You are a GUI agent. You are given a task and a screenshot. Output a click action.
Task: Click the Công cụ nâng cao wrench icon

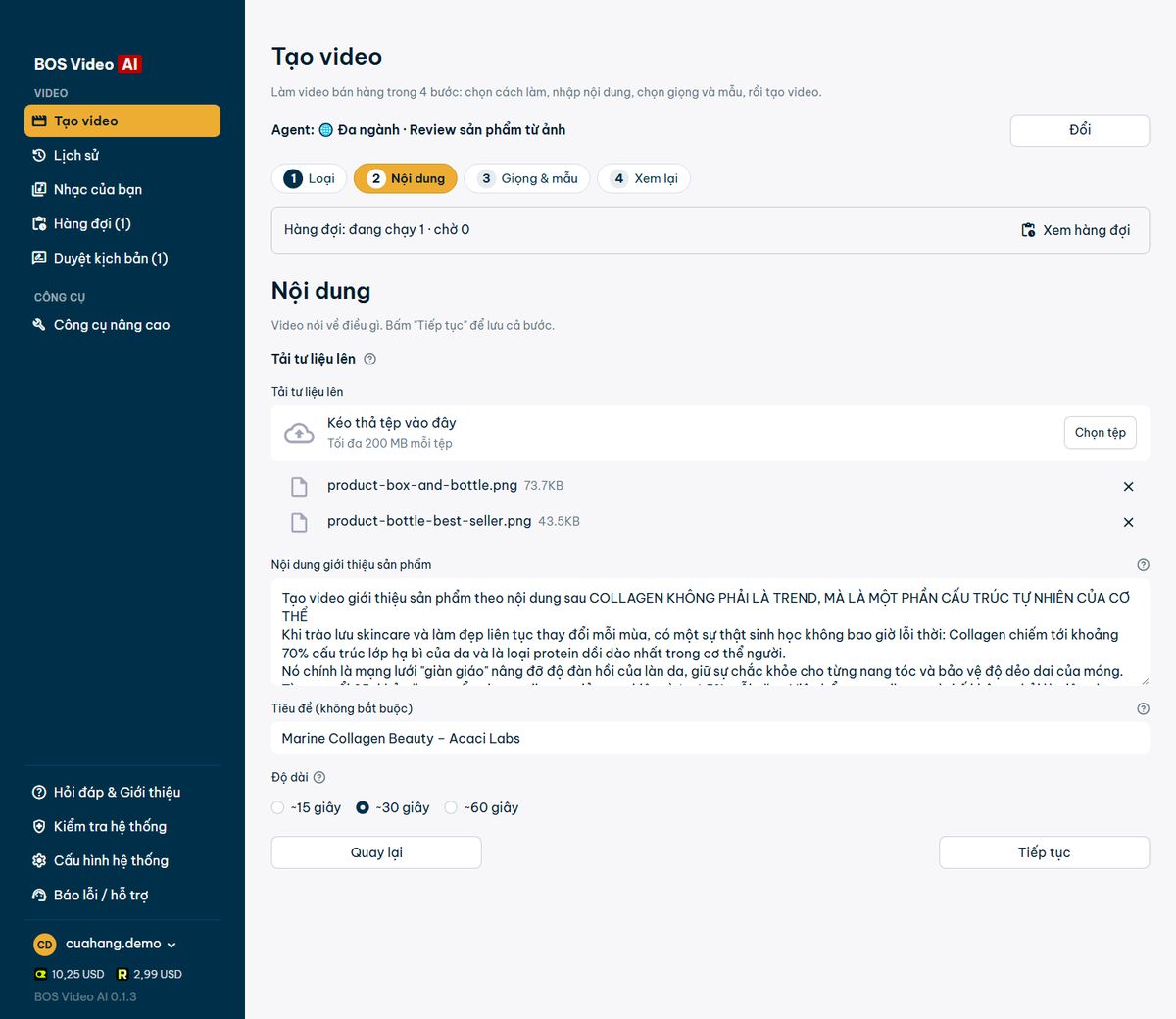pyautogui.click(x=39, y=324)
